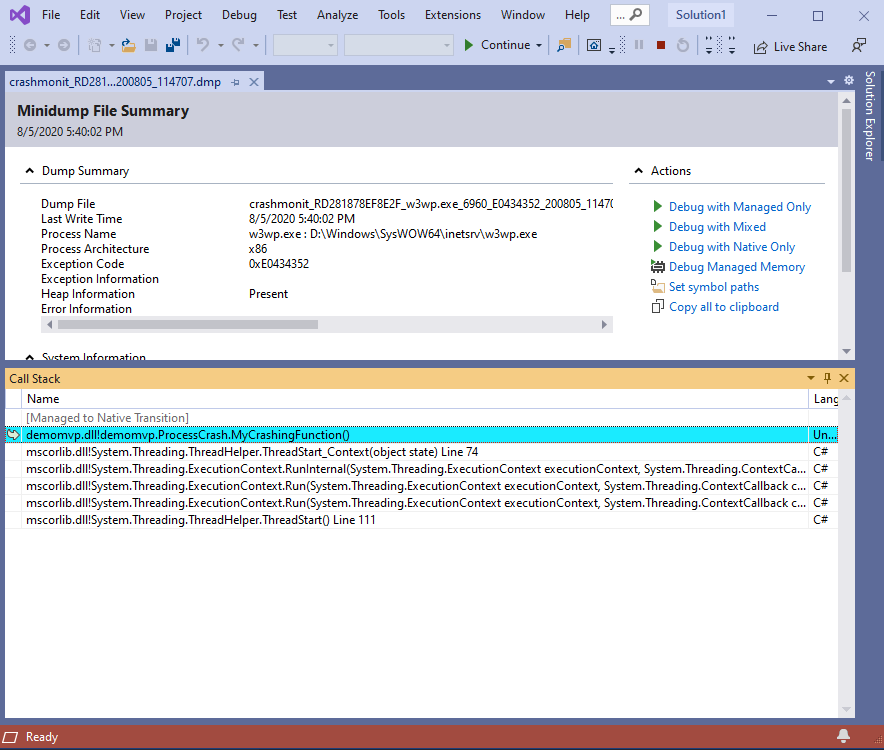The image size is (884, 750).
Task: Click the Break All pause icon
Action: point(638,45)
